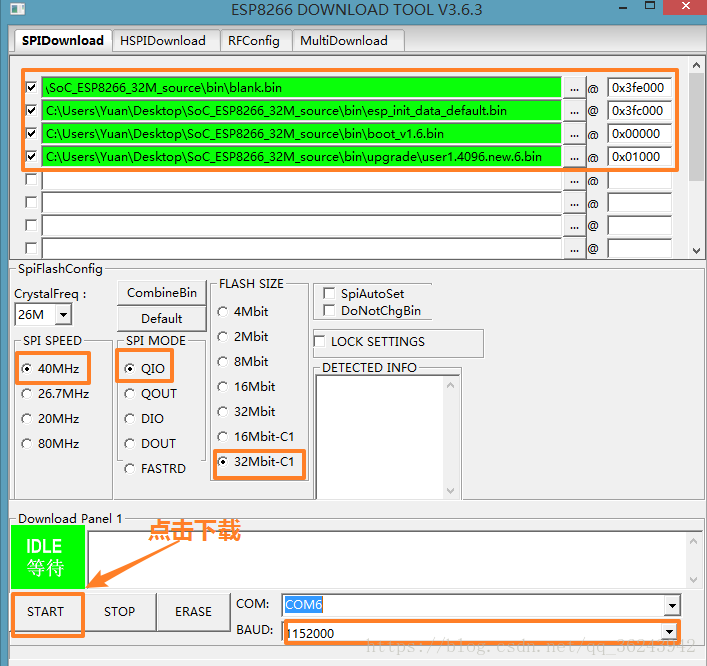Select 26.7MHz SPI speed
The height and width of the screenshot is (666, 707).
[27, 394]
